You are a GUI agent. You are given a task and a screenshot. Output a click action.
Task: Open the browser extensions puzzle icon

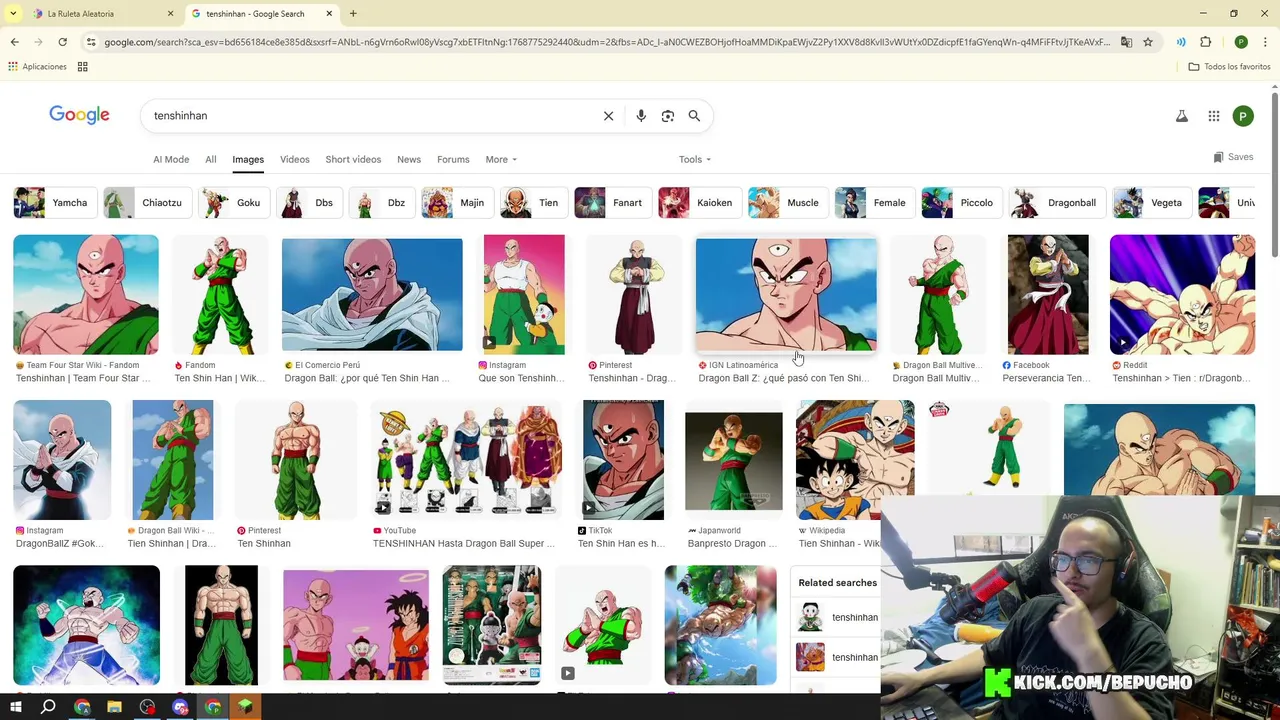pyautogui.click(x=1206, y=42)
